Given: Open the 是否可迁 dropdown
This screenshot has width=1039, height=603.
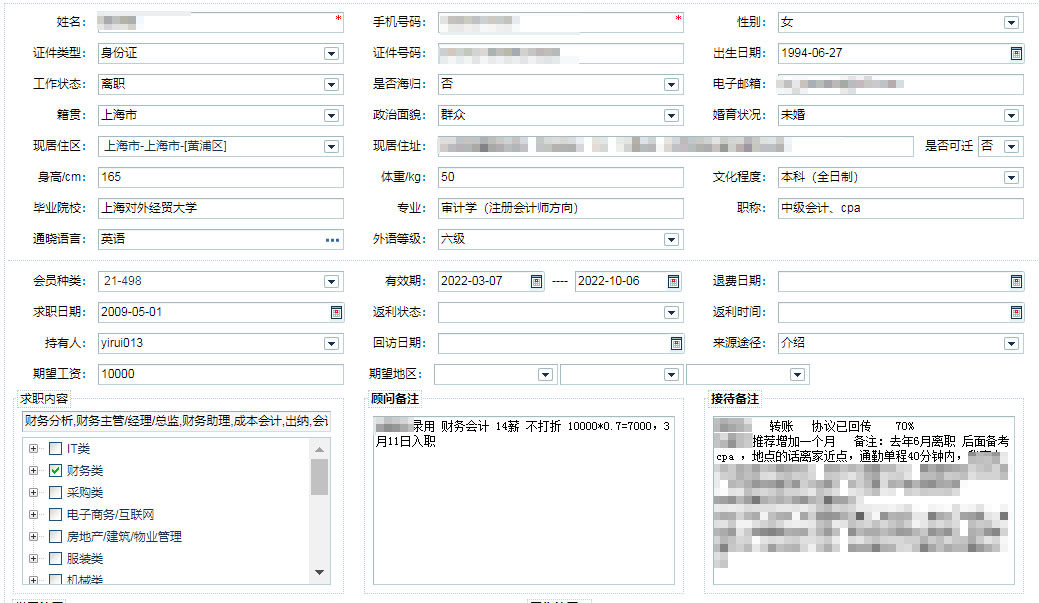Looking at the screenshot, I should pos(1011,146).
